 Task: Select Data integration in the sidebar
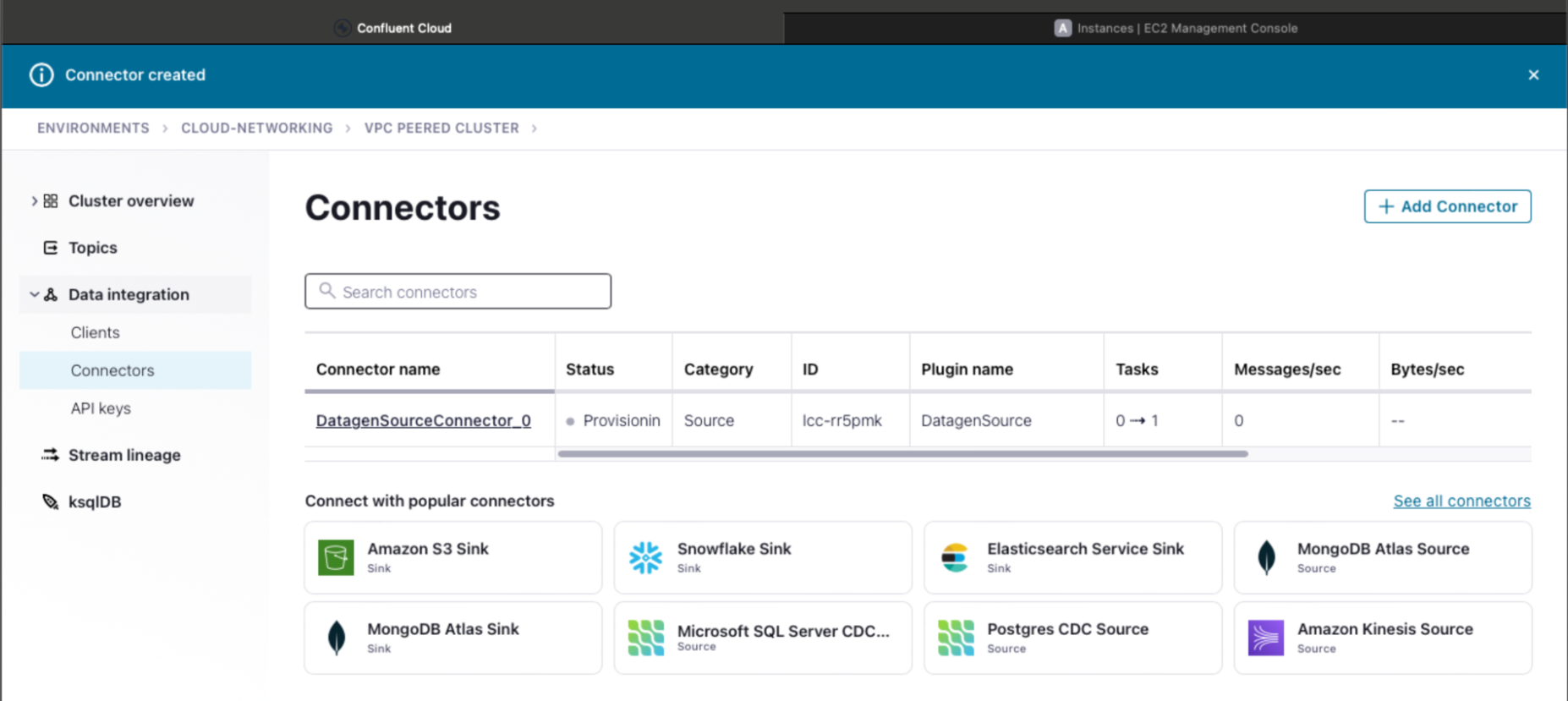(135, 294)
